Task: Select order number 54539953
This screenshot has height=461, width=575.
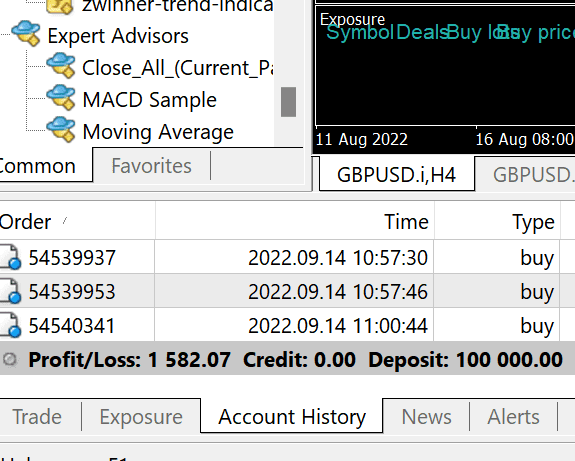Action: coord(72,292)
